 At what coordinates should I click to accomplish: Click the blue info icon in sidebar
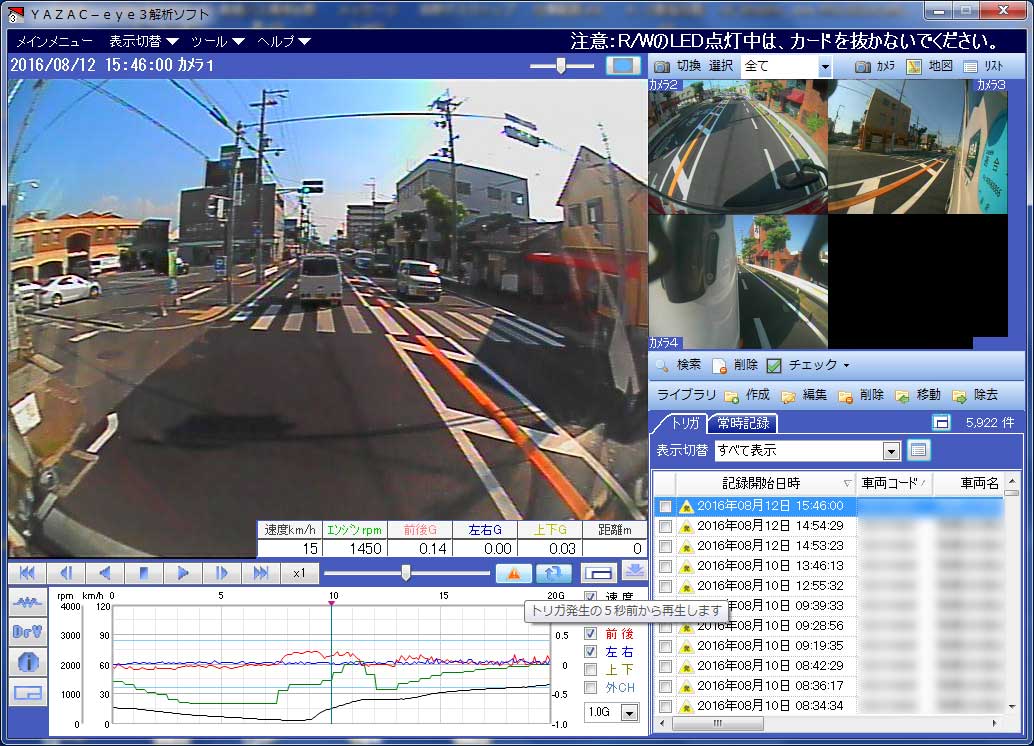pos(26,662)
